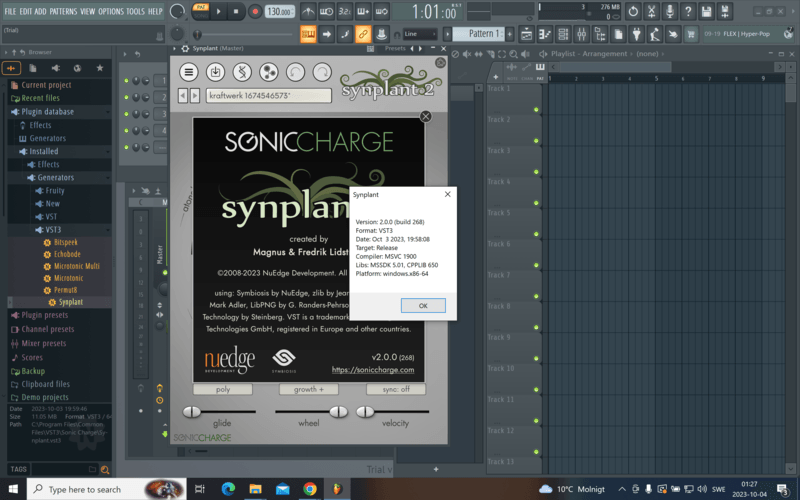Open Google Chrome from taskbar

point(310,489)
